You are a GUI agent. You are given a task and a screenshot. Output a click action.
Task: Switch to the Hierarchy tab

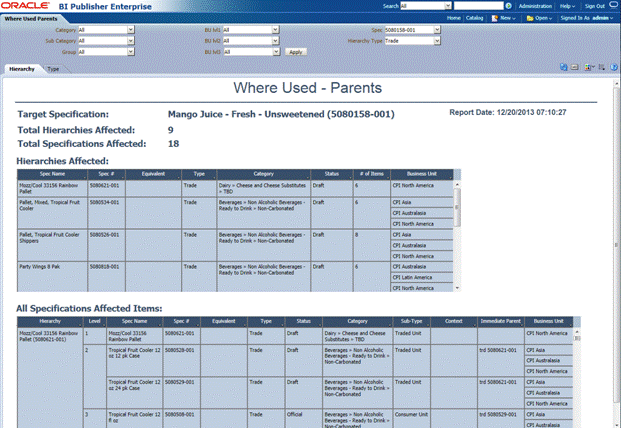22,69
